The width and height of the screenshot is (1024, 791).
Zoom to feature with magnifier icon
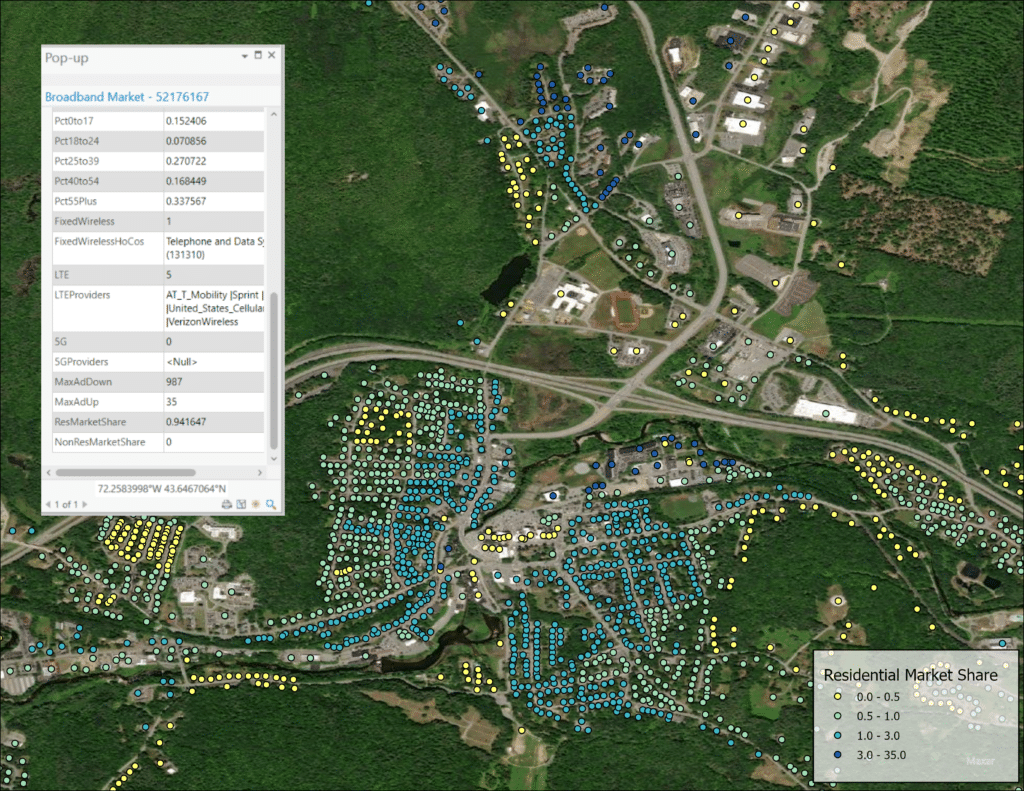271,504
